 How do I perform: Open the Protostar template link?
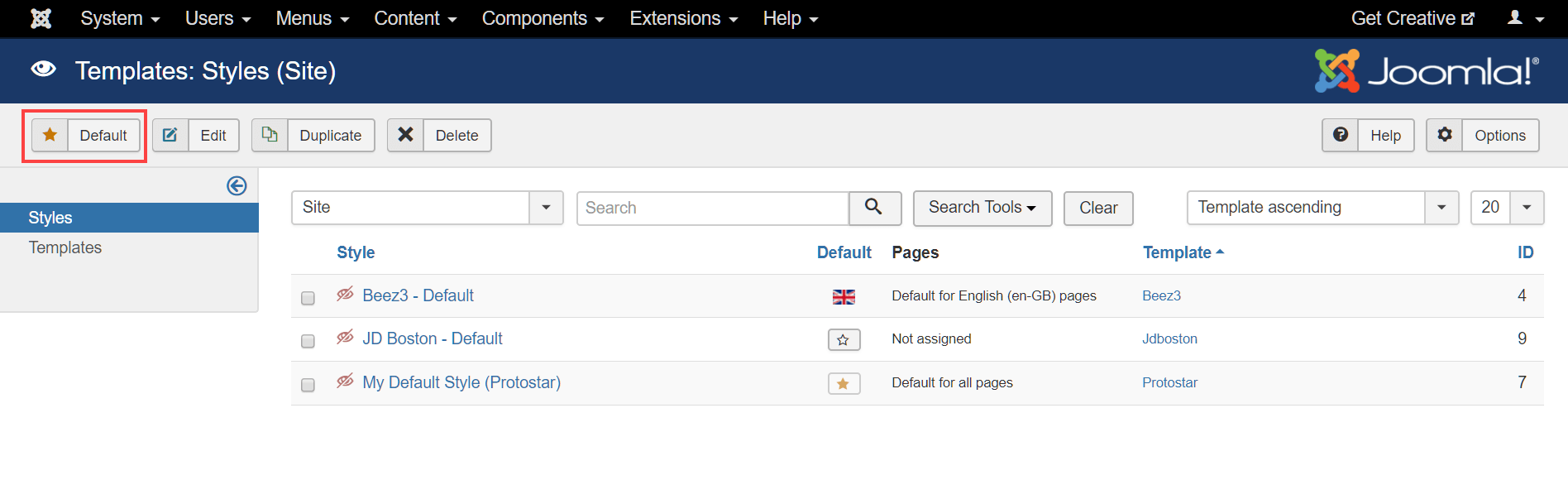tap(1169, 382)
